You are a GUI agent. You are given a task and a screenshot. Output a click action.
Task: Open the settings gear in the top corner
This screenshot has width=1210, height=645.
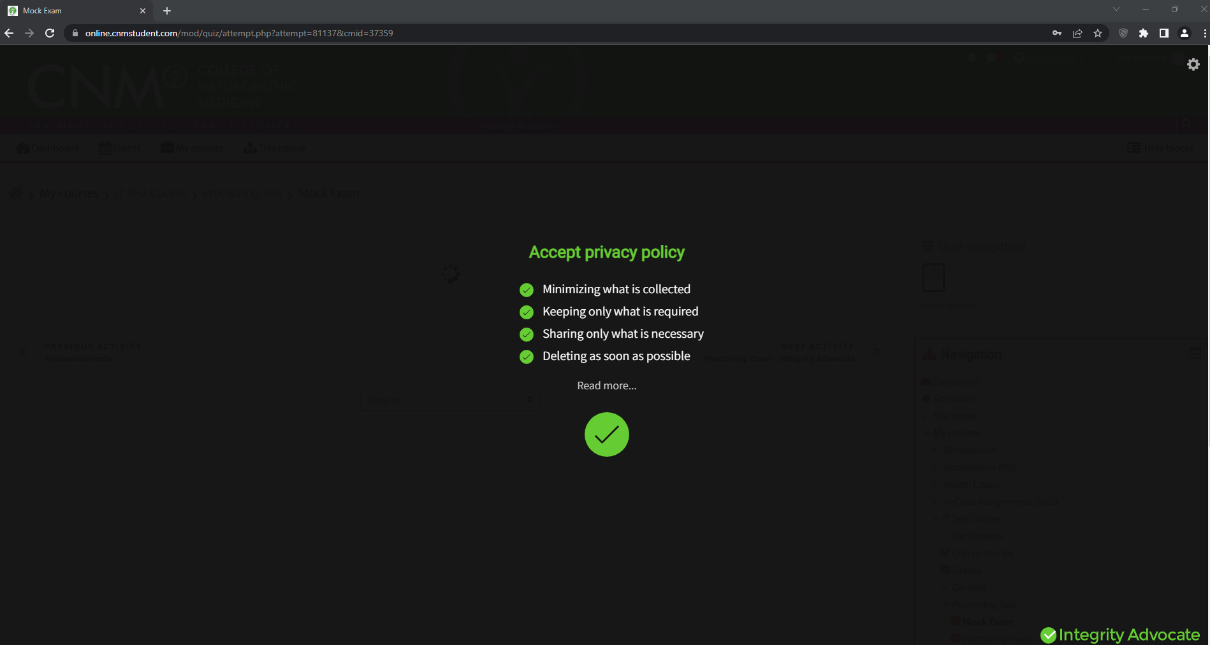(1193, 64)
